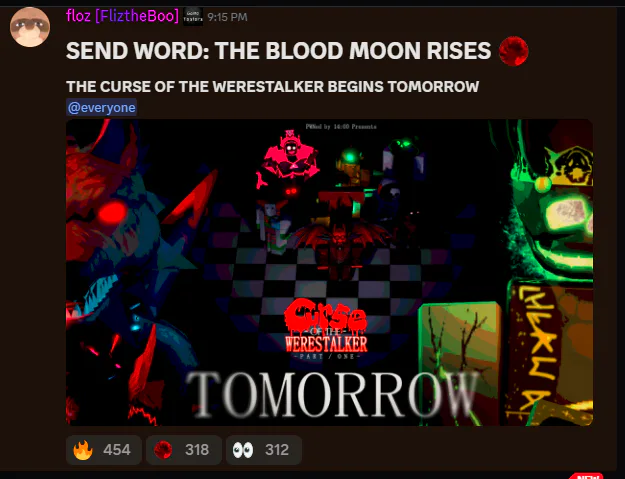
Task: Click the blood moon emoji in the heading
Action: click(x=514, y=51)
